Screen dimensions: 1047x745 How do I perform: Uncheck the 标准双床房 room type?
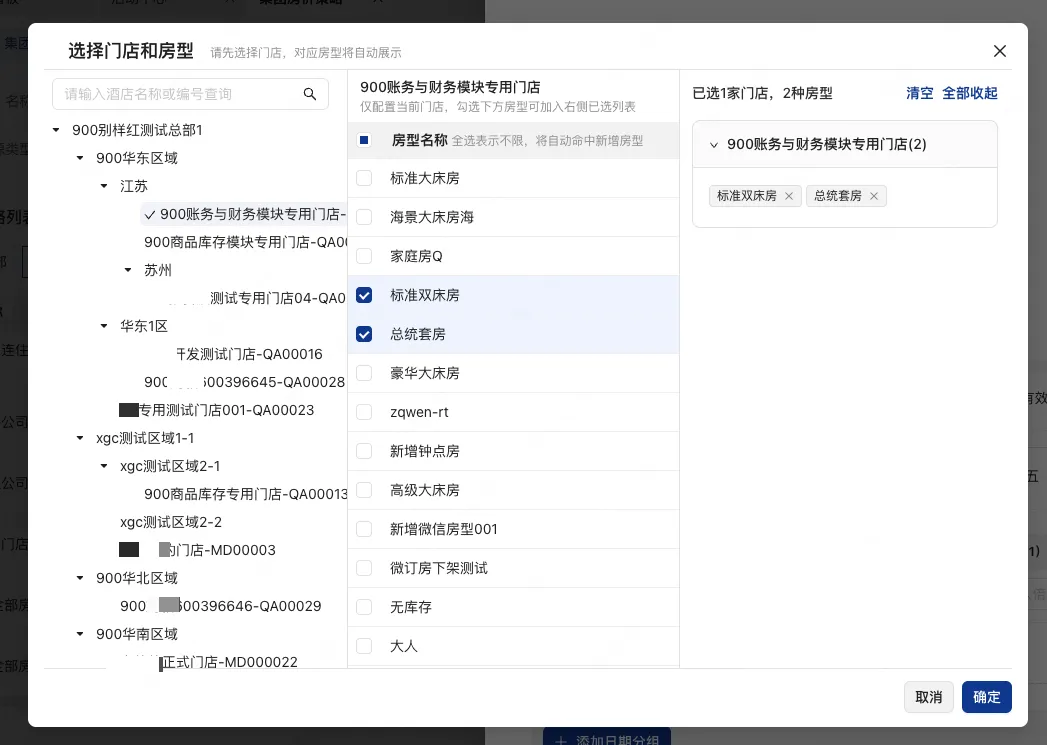pos(364,295)
